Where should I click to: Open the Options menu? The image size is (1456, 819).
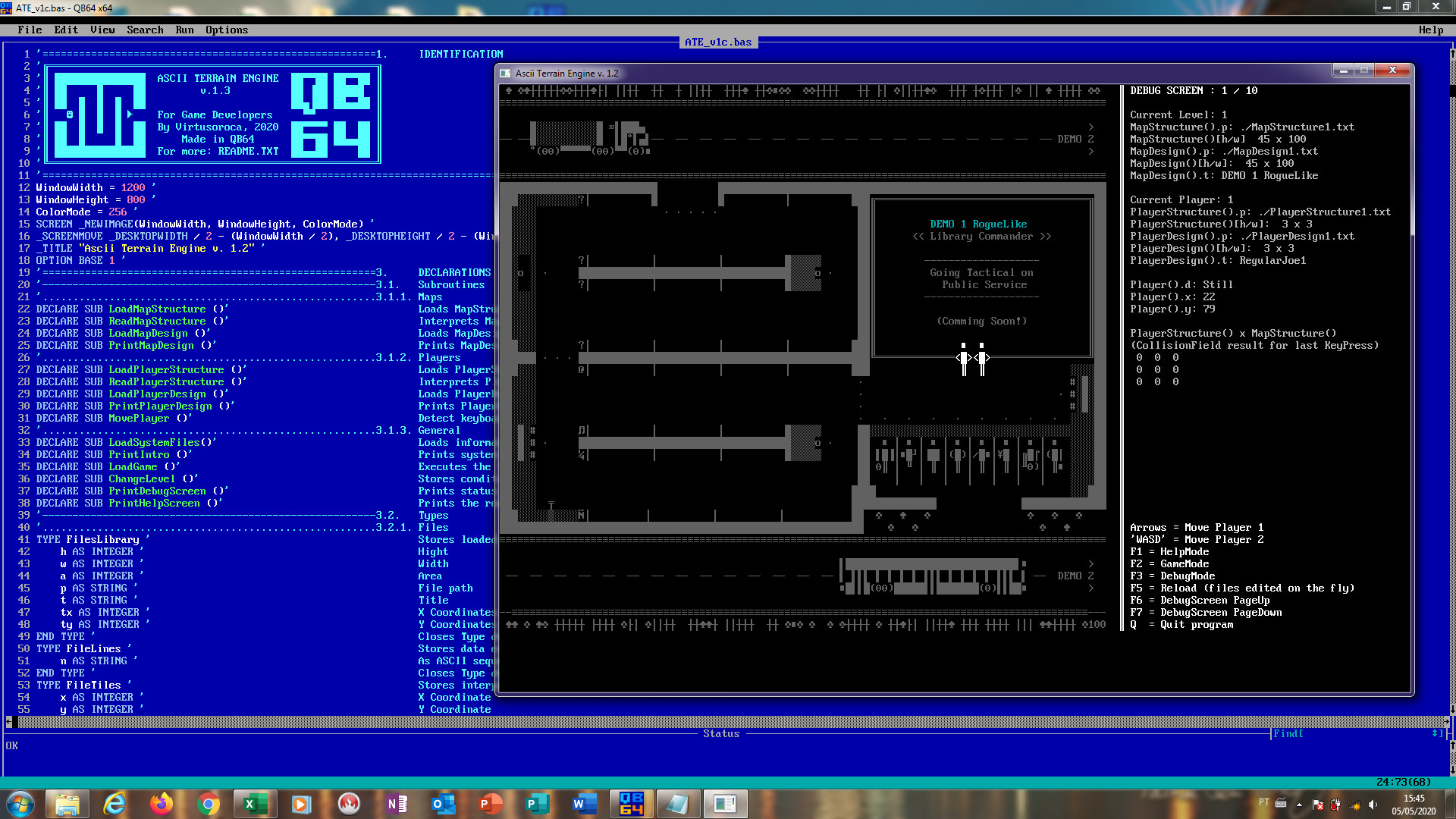[226, 30]
